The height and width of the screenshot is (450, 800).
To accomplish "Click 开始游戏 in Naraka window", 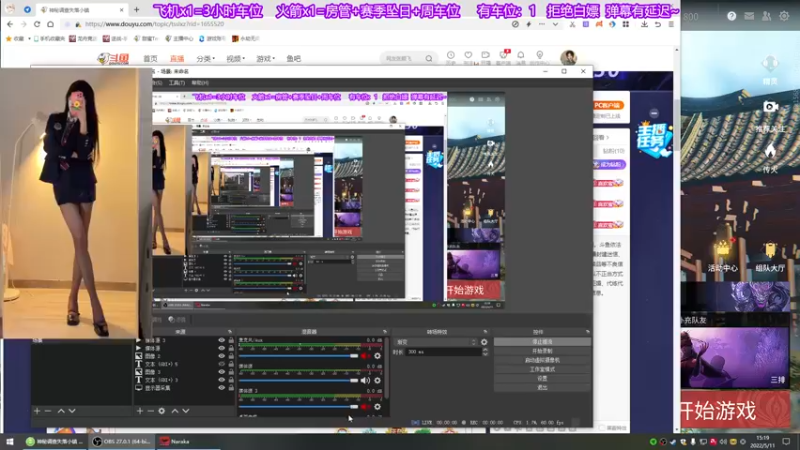I will [x=735, y=410].
